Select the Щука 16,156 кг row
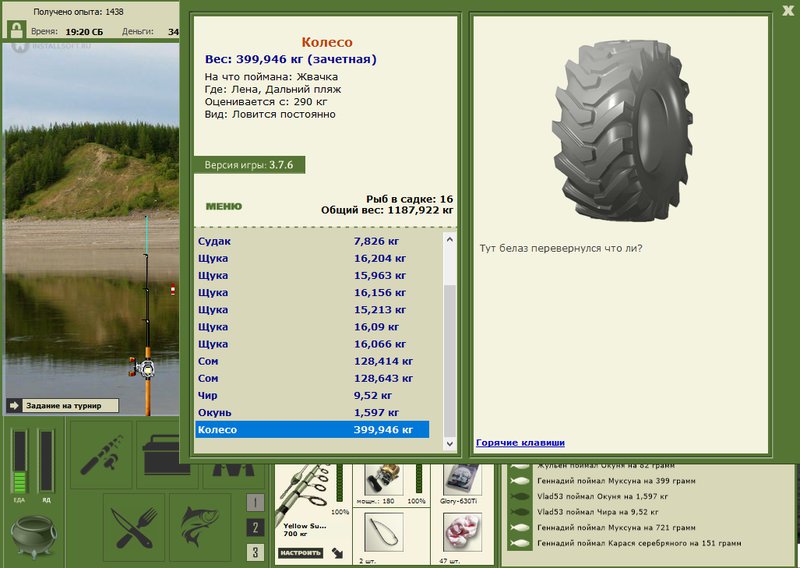Screen dimensions: 800x568 click(x=312, y=292)
